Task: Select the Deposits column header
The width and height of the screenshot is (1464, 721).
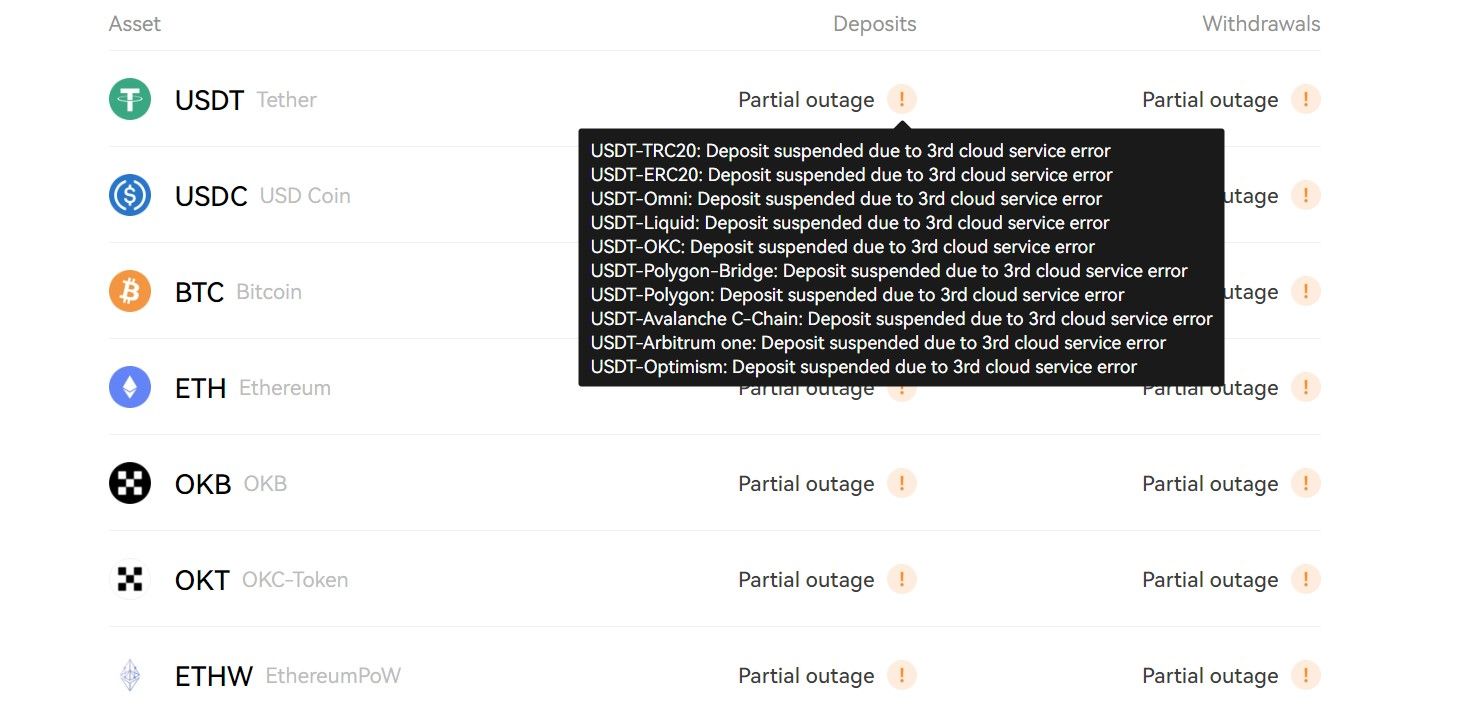Action: (x=875, y=24)
